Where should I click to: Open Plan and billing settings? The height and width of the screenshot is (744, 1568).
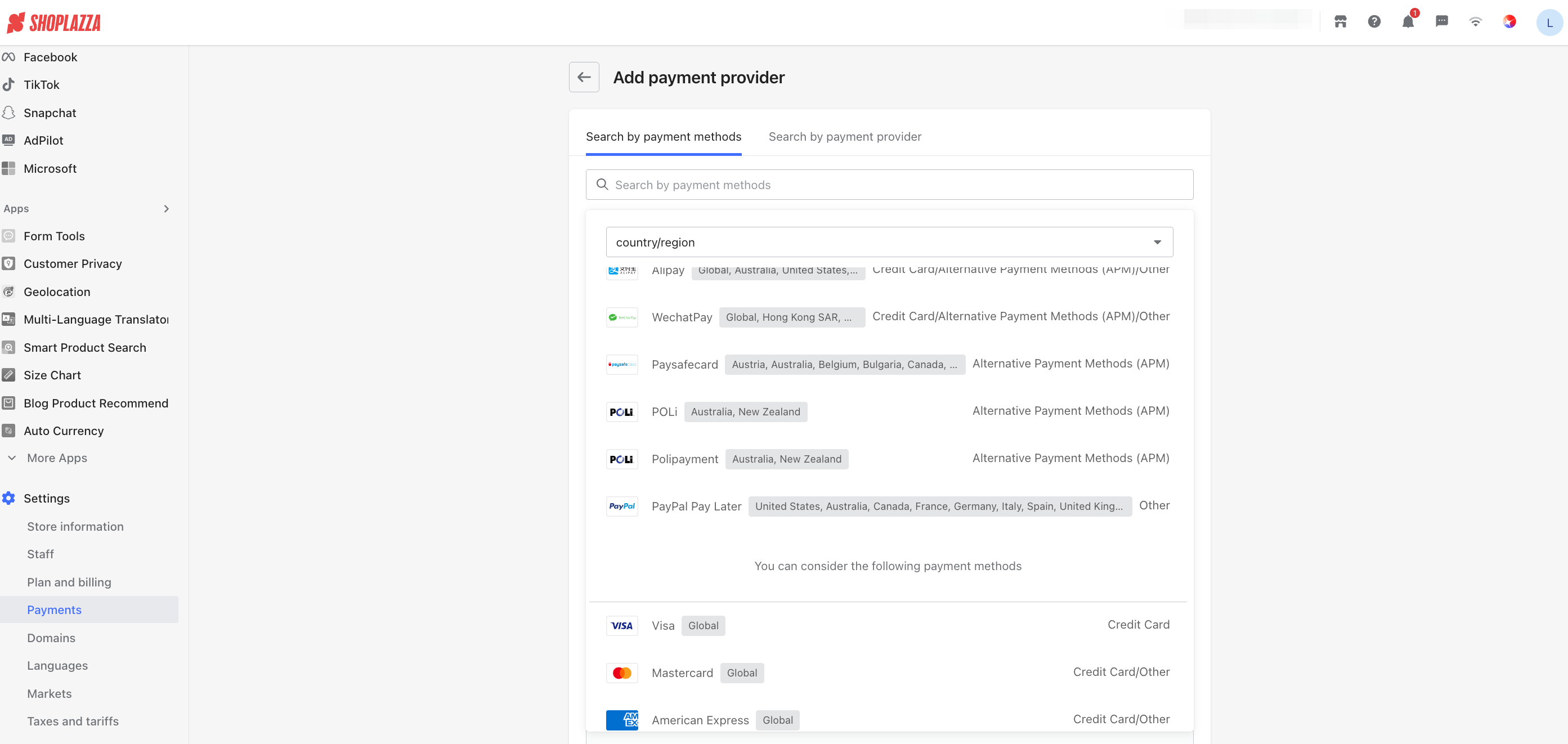point(69,582)
